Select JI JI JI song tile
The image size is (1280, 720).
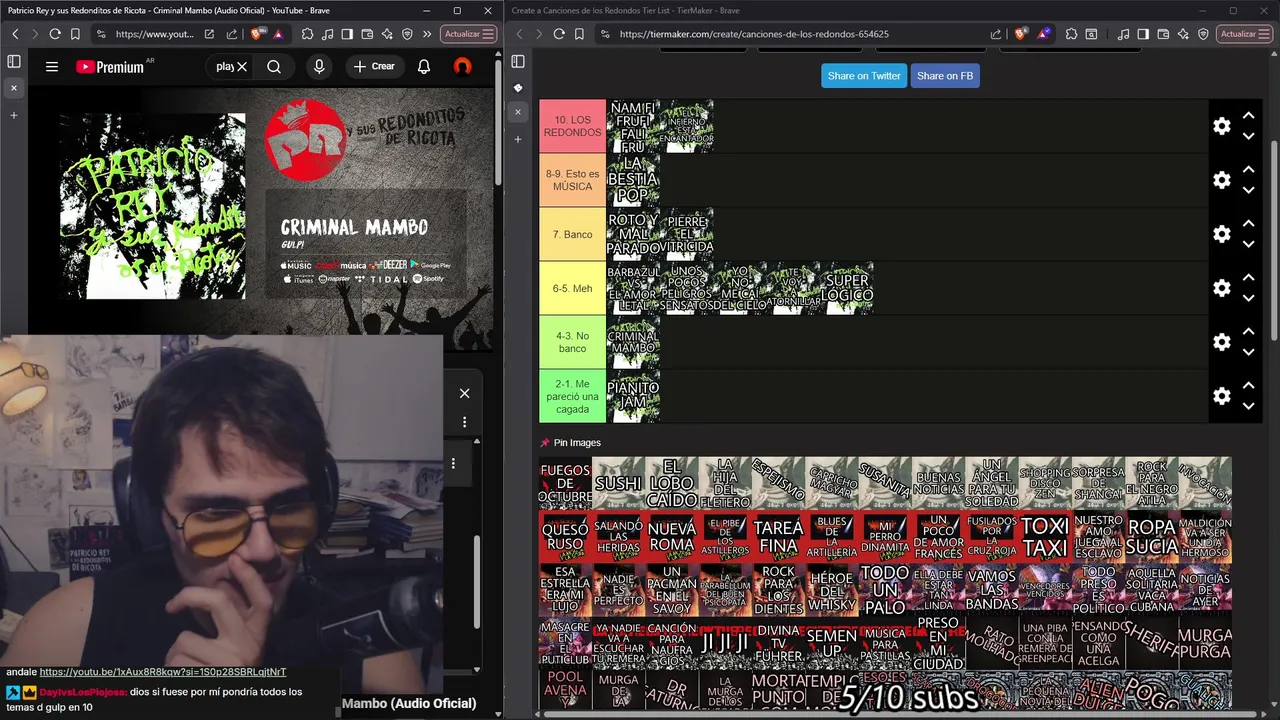coord(726,642)
